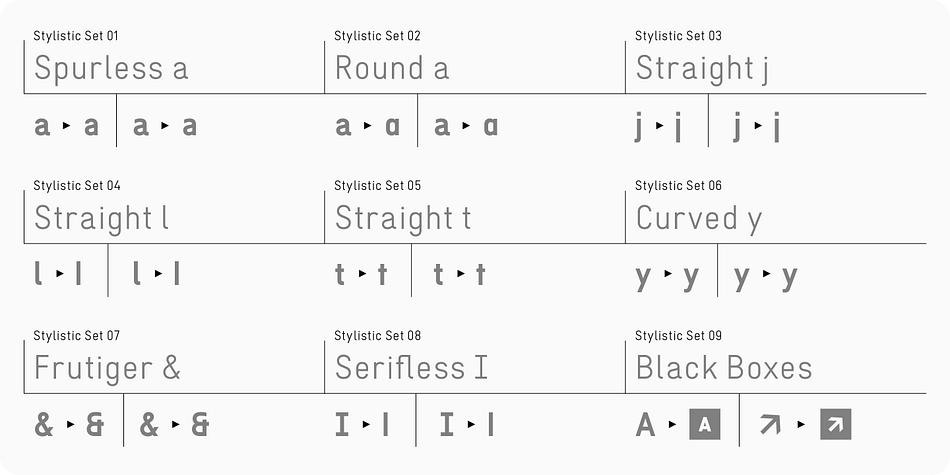Select the Round a heading
Screen dimensions: 950x475
[392, 67]
